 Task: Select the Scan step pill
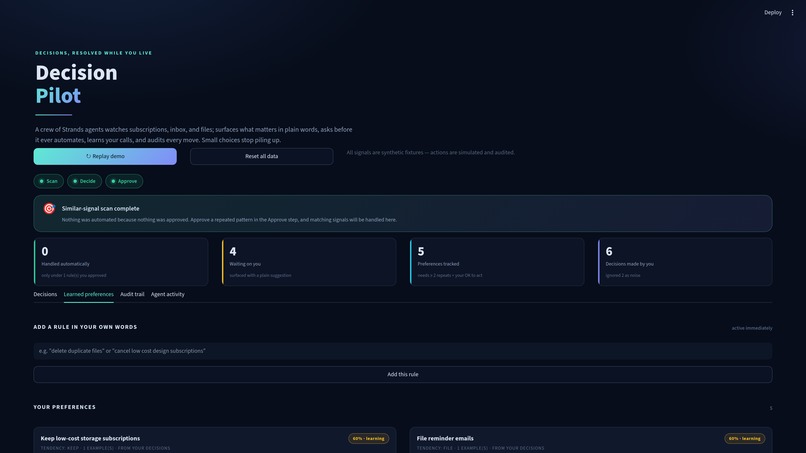tap(49, 181)
